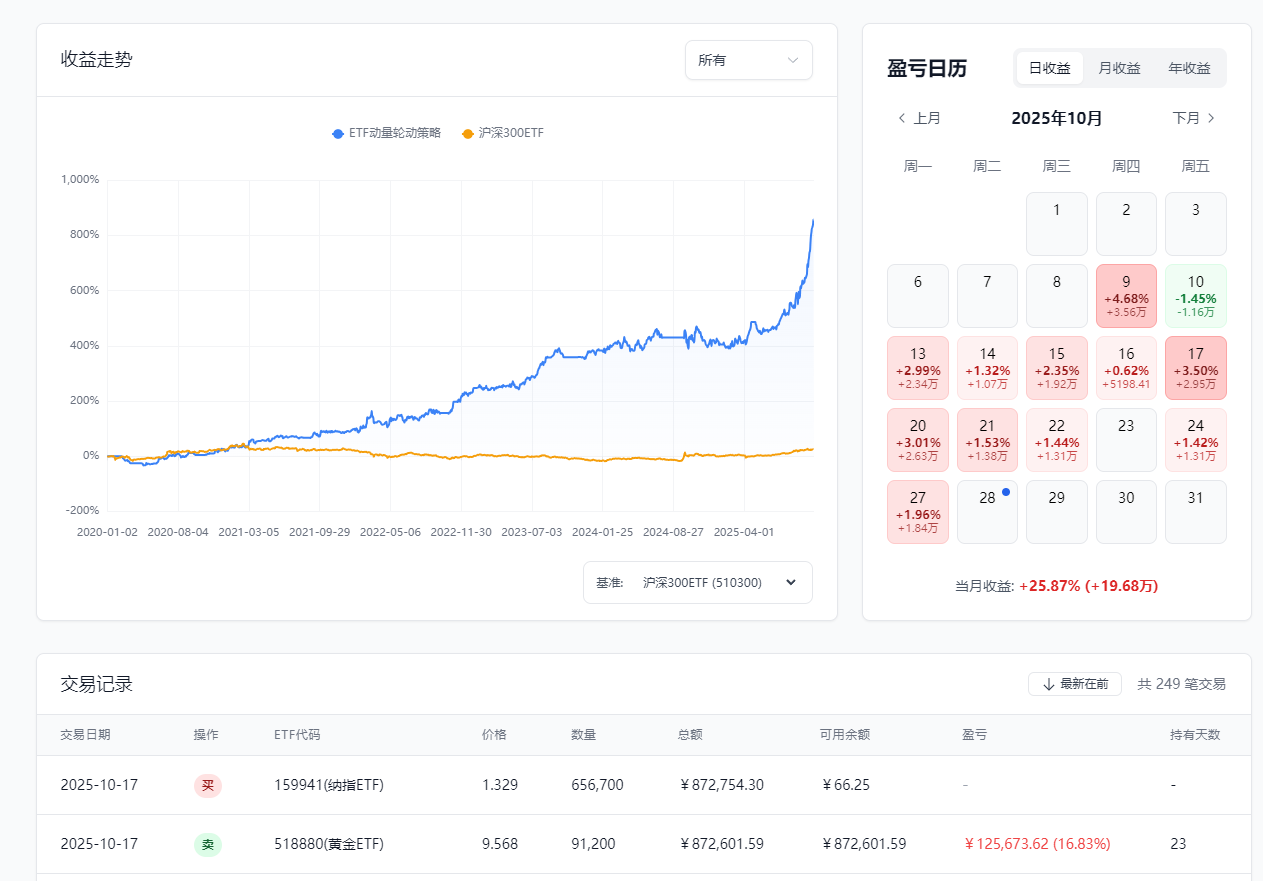Click the down-arrow sort icon in 最新在前
Viewport: 1263px width, 881px height.
pyautogui.click(x=1048, y=684)
